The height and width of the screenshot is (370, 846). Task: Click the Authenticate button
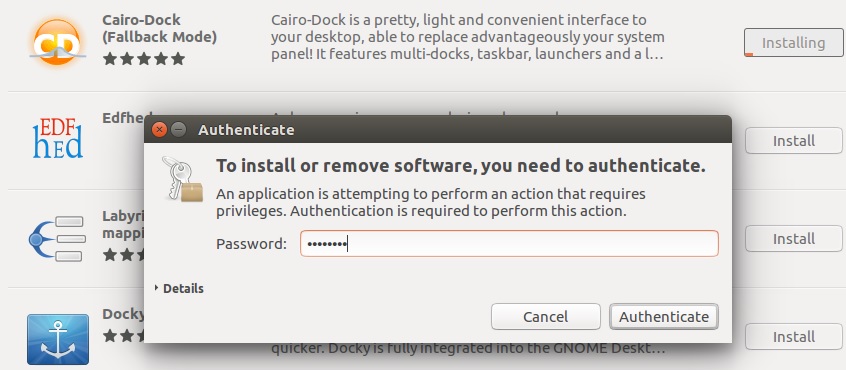point(664,317)
